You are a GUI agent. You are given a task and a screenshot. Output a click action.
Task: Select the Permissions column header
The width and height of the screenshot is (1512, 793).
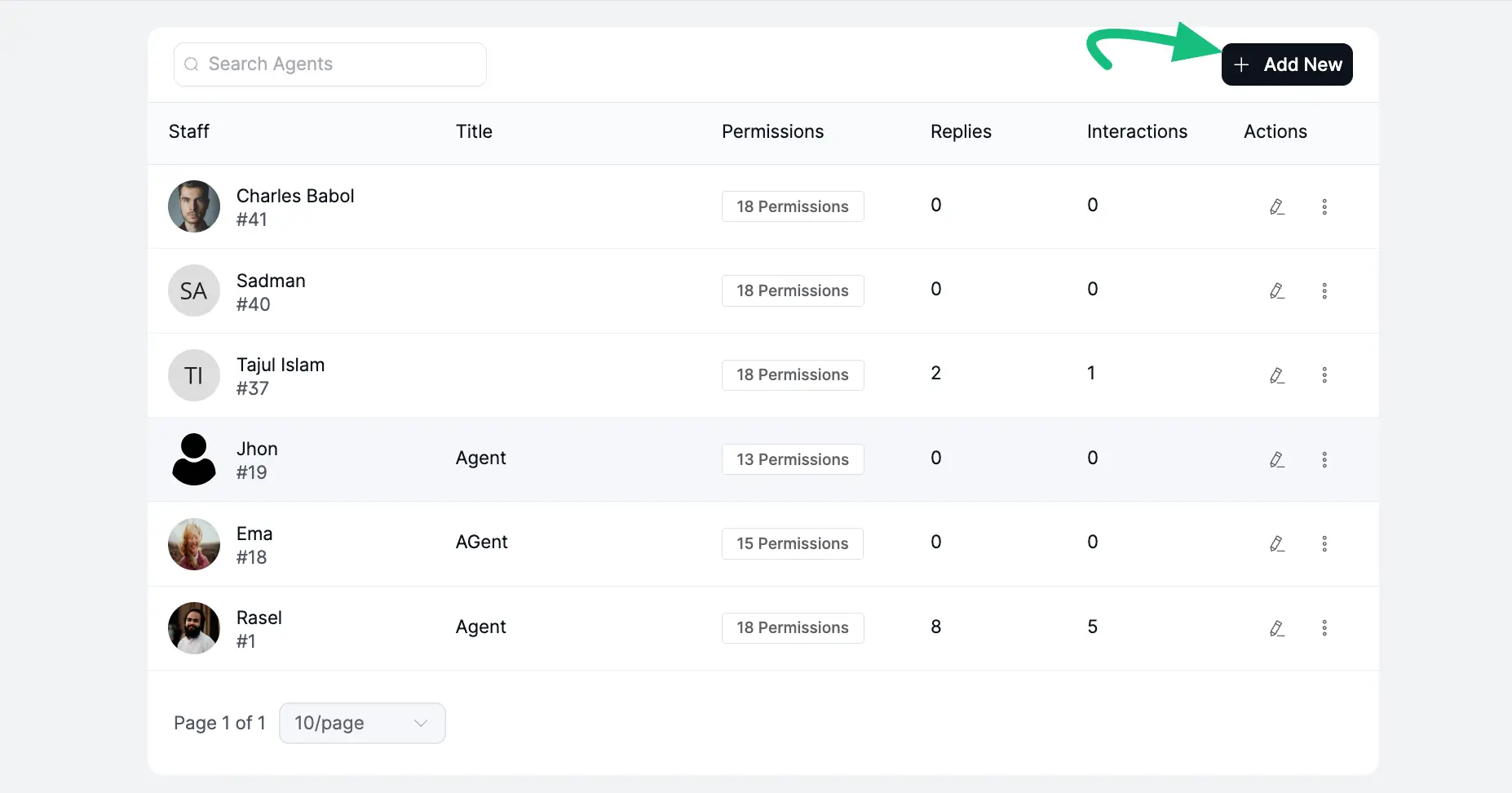click(771, 131)
